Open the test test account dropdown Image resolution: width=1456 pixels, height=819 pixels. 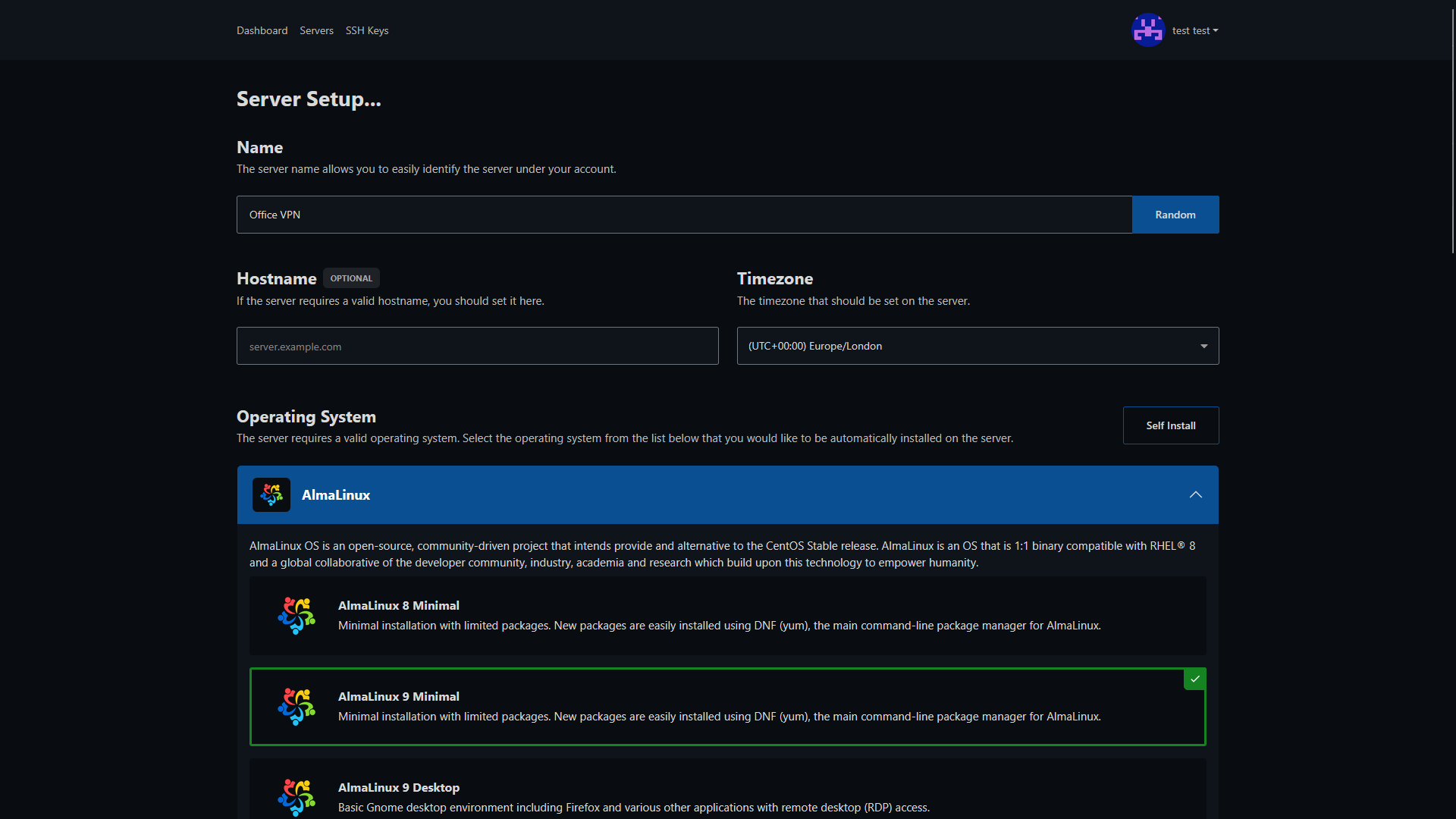[1195, 30]
